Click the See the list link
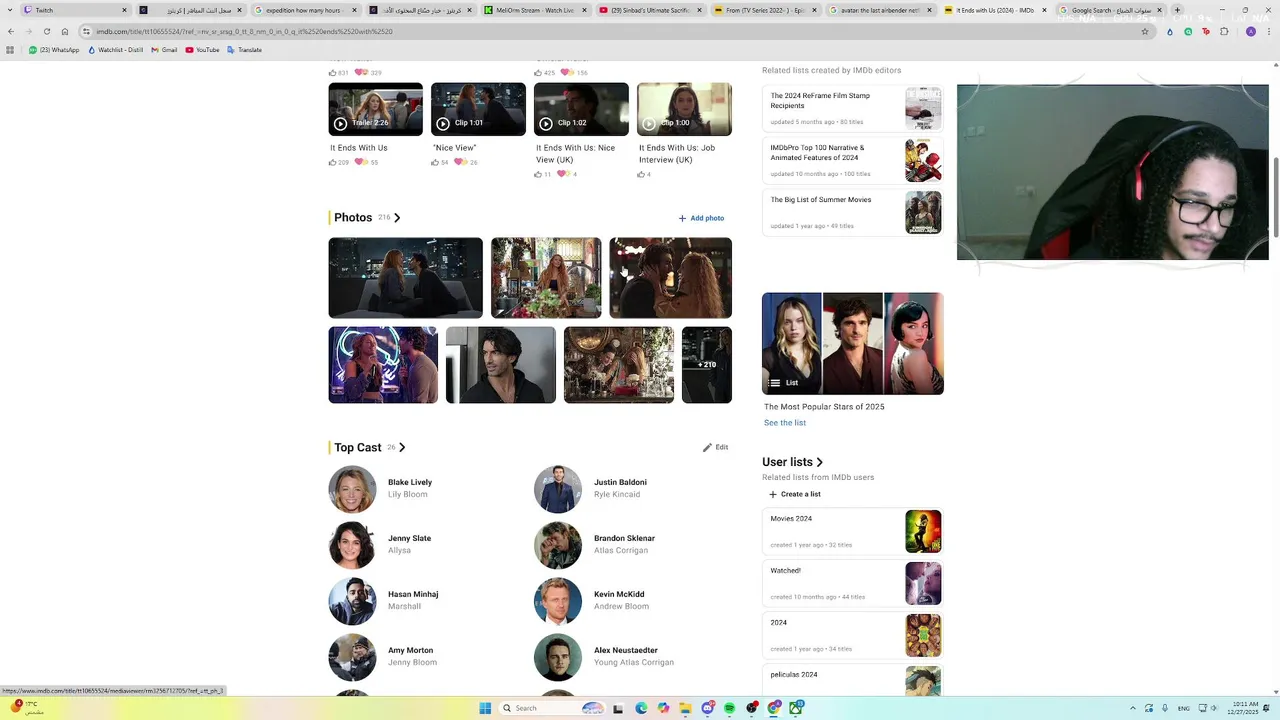Image resolution: width=1280 pixels, height=720 pixels. pos(785,423)
